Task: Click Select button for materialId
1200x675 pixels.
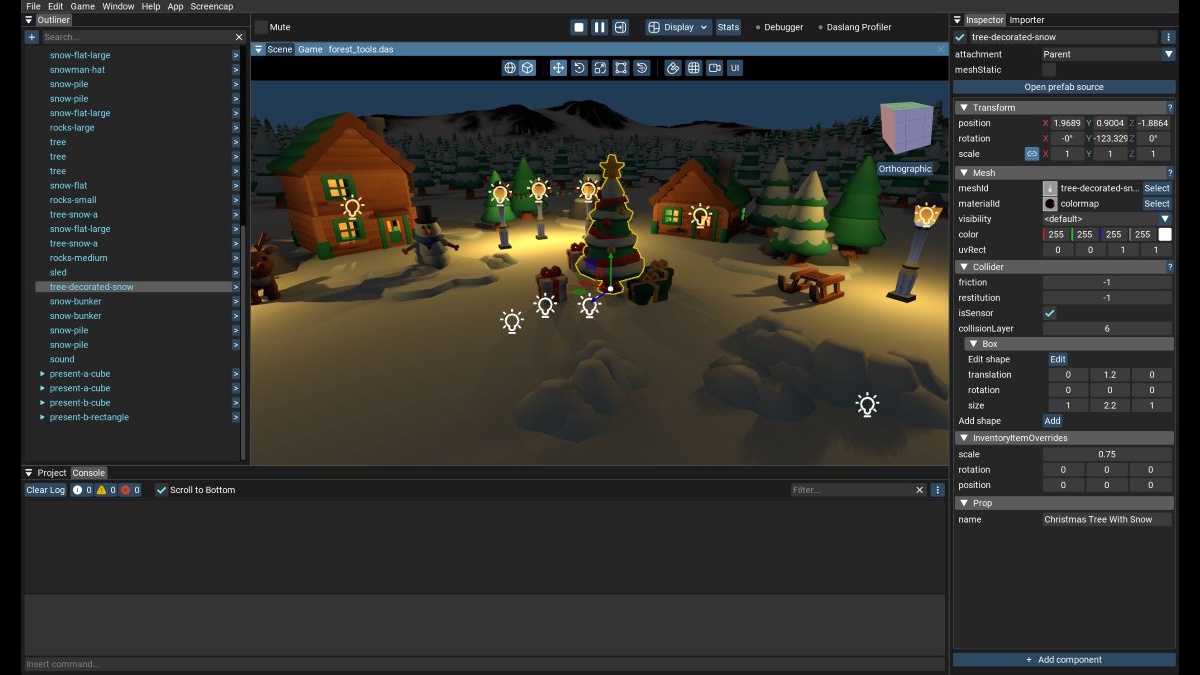Action: point(1157,204)
